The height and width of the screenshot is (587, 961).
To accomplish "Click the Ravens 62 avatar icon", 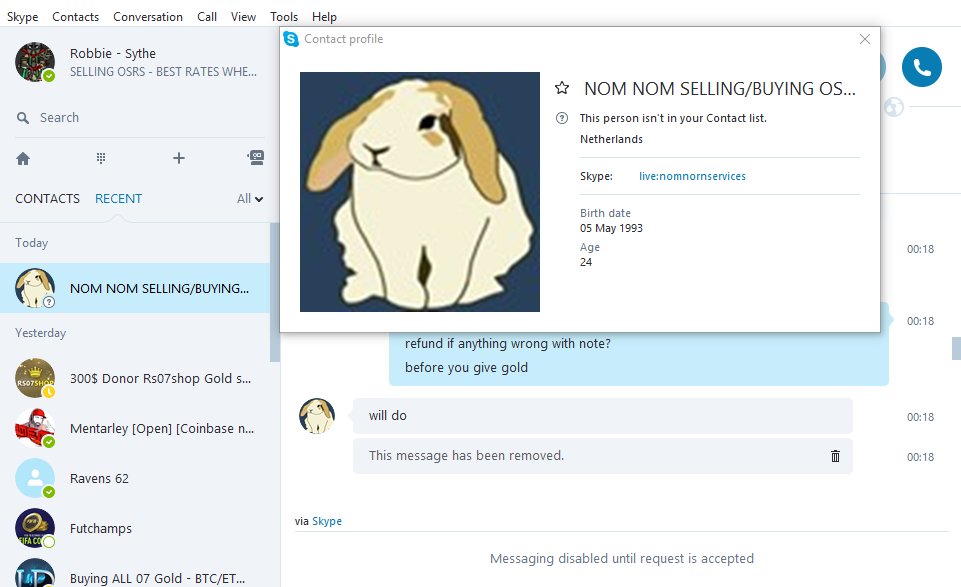I will pyautogui.click(x=35, y=479).
